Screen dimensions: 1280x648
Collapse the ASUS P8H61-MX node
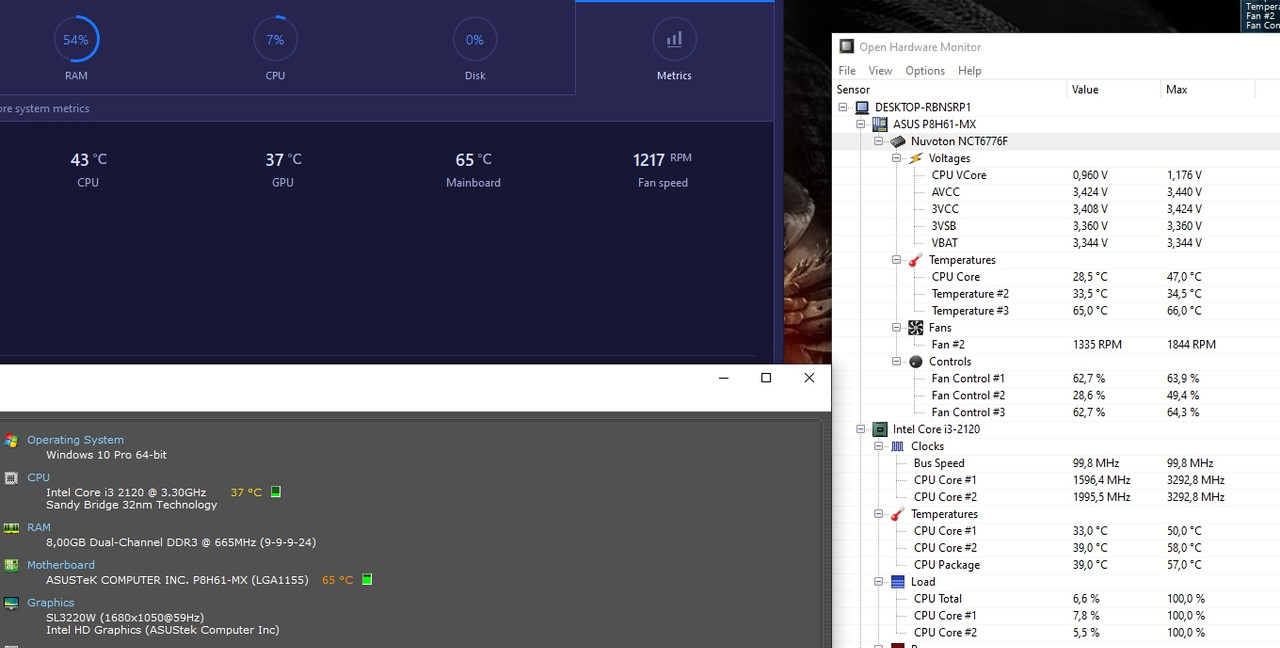pos(861,124)
